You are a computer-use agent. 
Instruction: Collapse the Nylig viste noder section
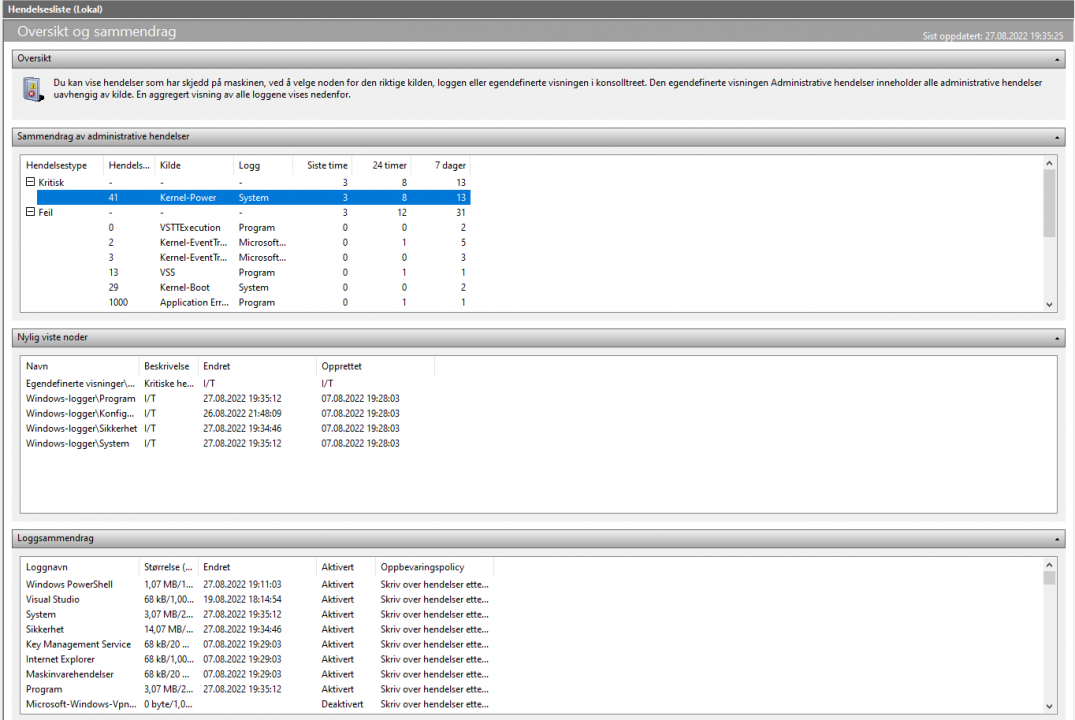point(1058,338)
